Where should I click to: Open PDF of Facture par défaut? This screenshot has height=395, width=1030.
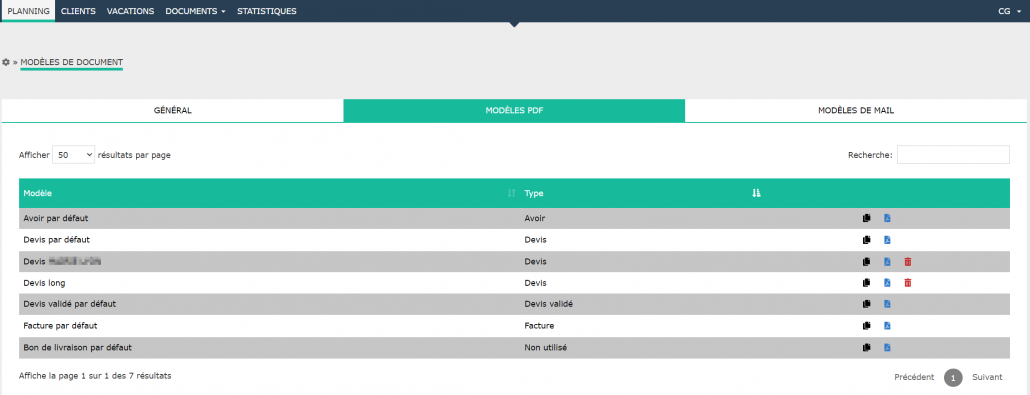click(x=887, y=325)
